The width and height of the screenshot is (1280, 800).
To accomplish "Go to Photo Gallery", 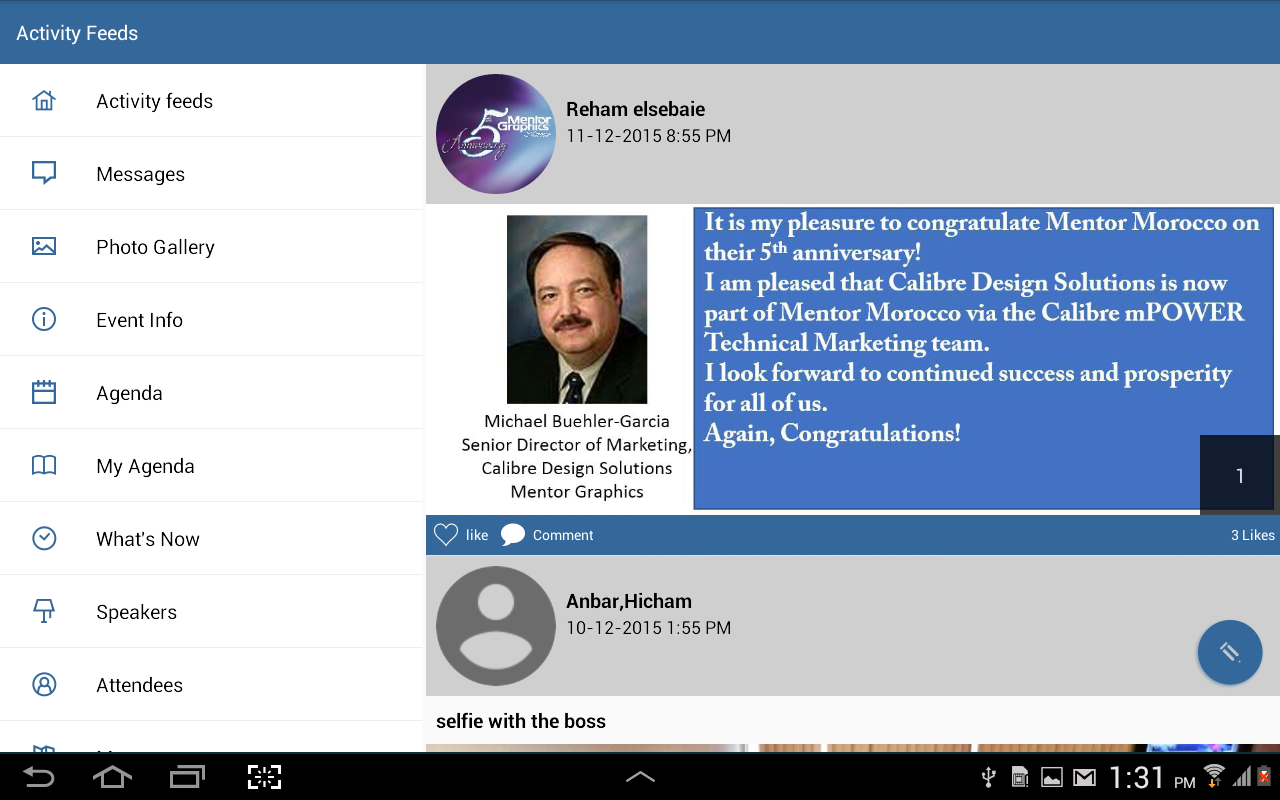I will coord(212,247).
